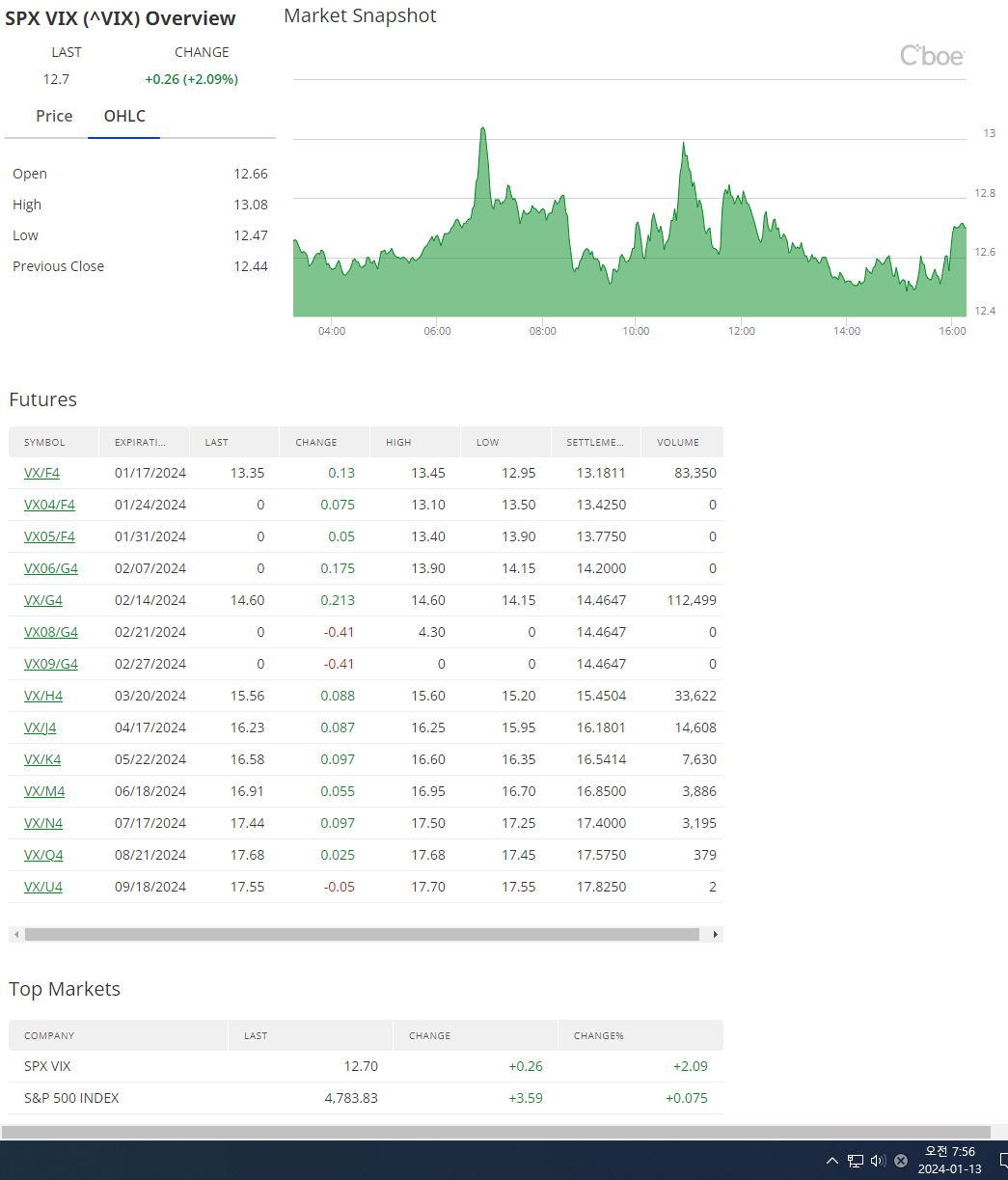Select the OHLC tab
This screenshot has width=1008, height=1180.
point(124,116)
